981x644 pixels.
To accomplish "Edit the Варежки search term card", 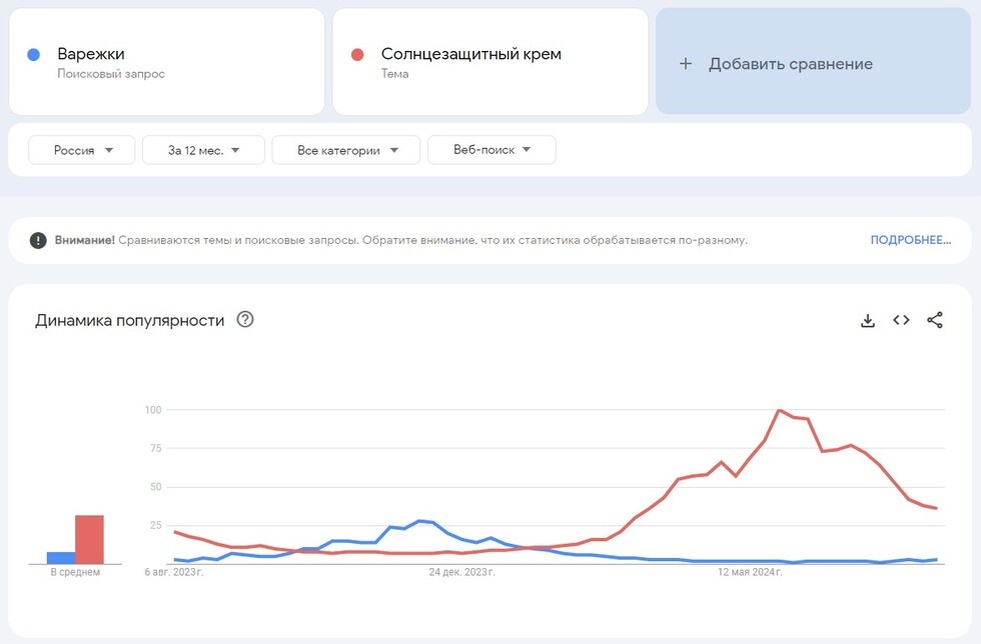I will [x=166, y=62].
